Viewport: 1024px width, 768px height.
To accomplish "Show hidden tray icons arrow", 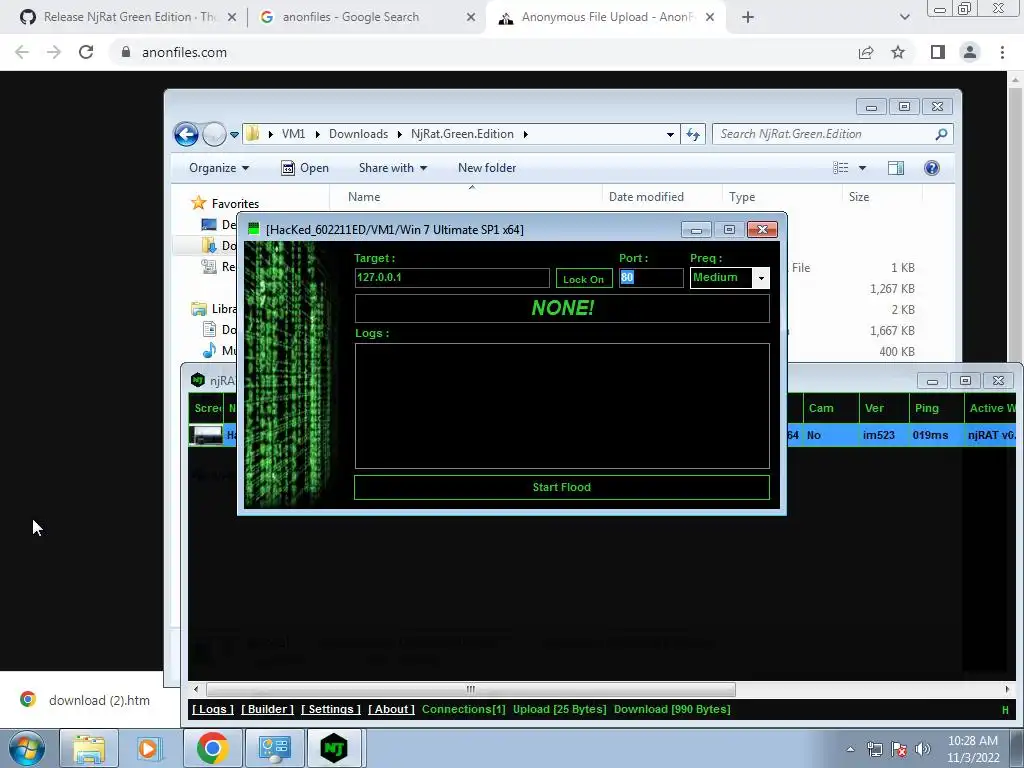I will coord(850,749).
